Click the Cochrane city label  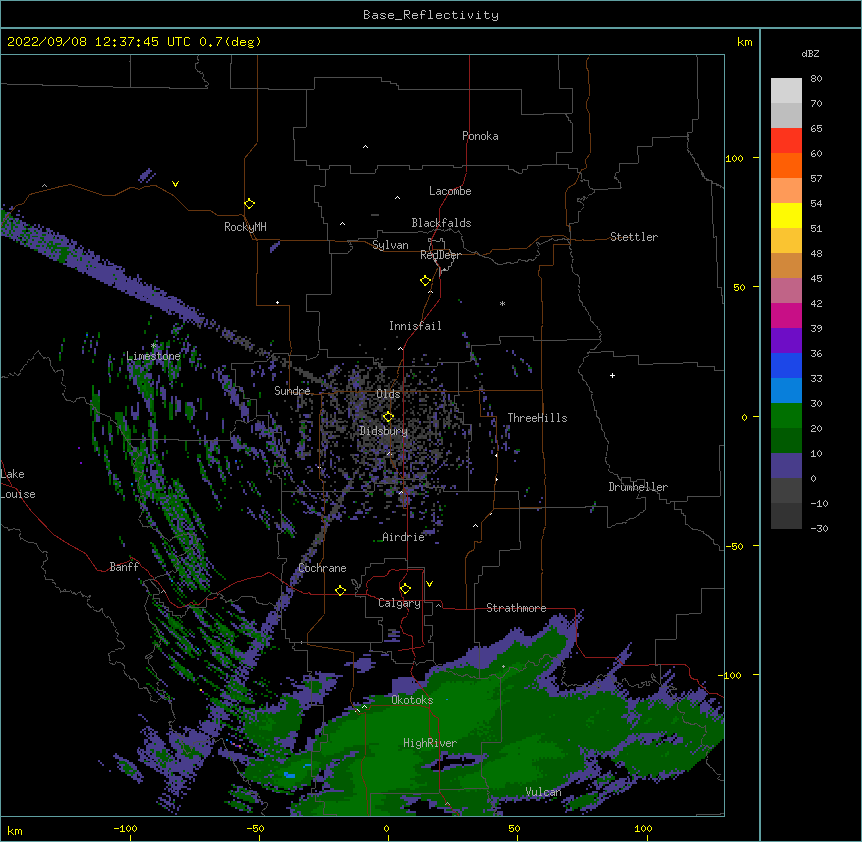point(322,568)
